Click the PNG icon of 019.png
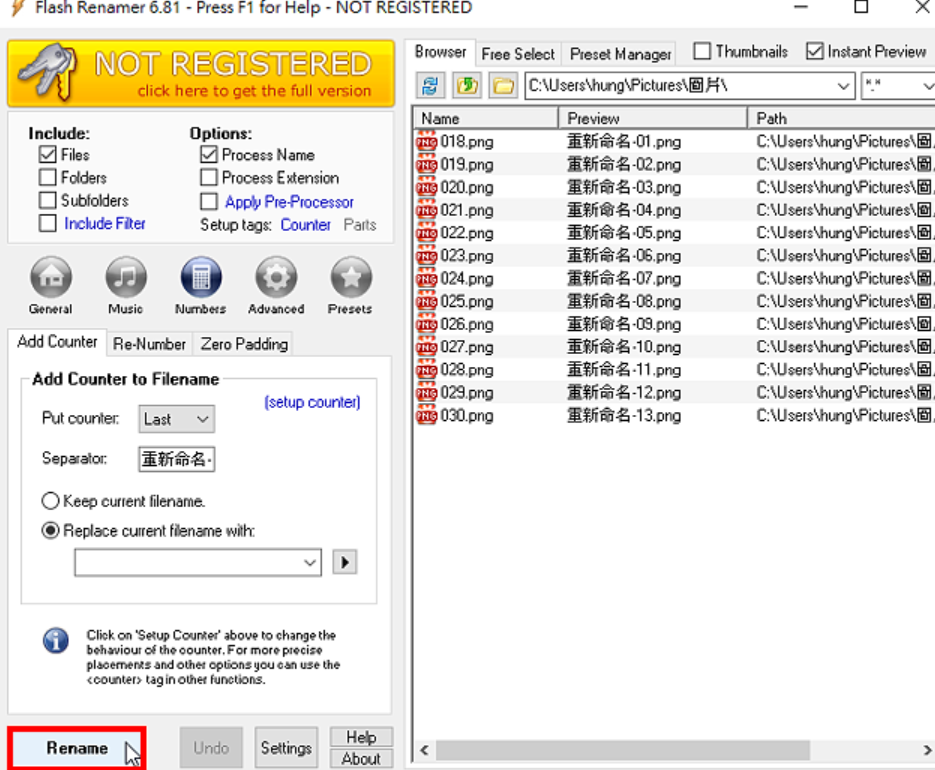Image resolution: width=935 pixels, height=770 pixels. pyautogui.click(x=426, y=165)
